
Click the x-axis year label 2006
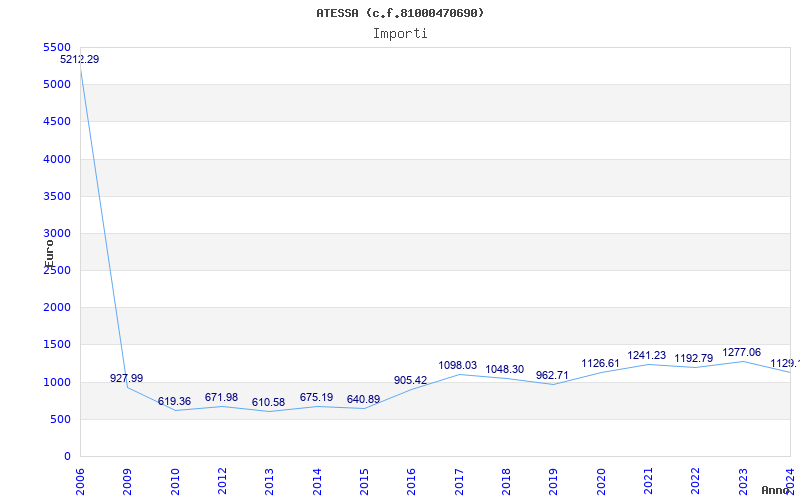[80, 482]
